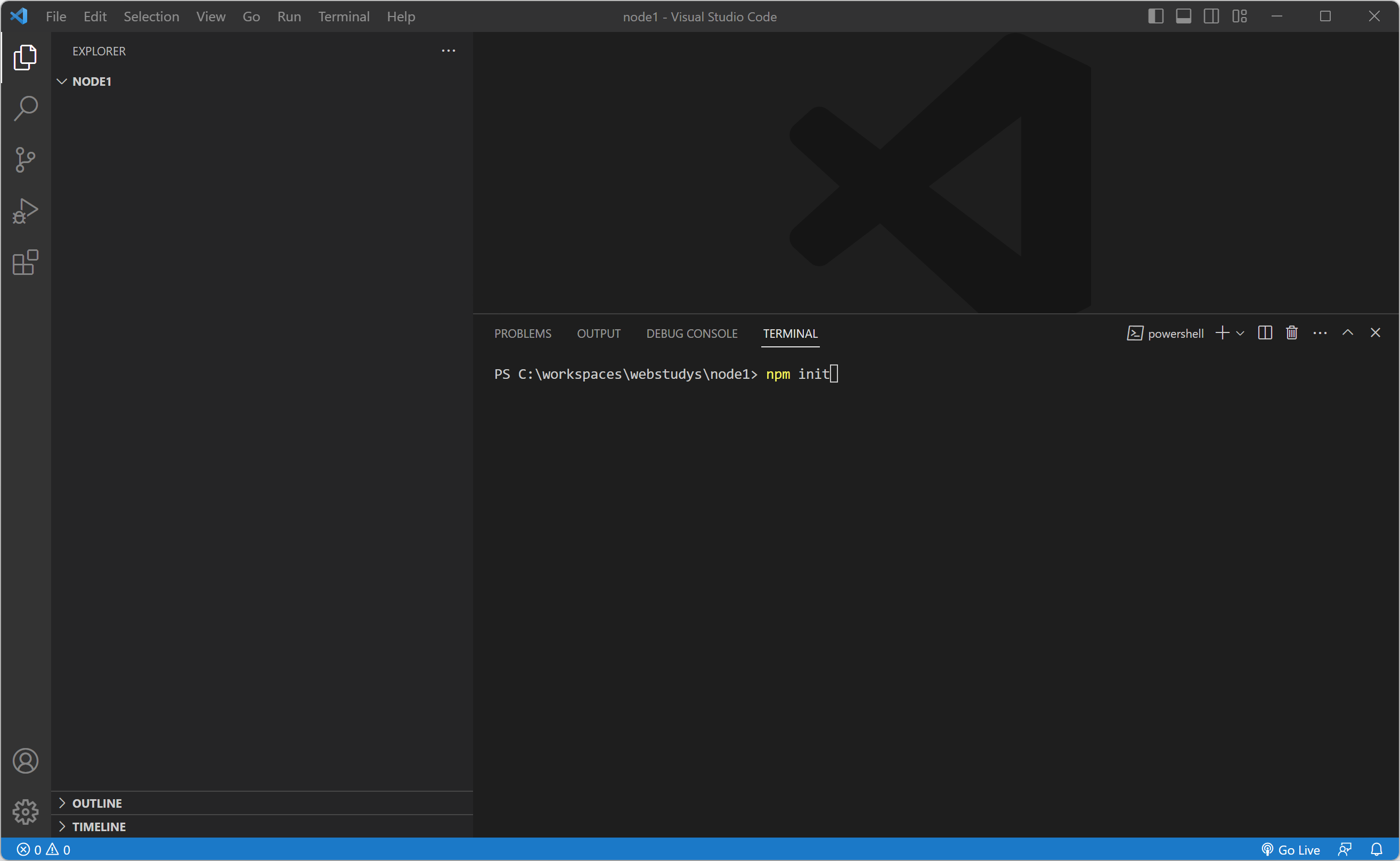Kill the terminal with trash icon
This screenshot has height=861, width=1400.
[x=1292, y=333]
